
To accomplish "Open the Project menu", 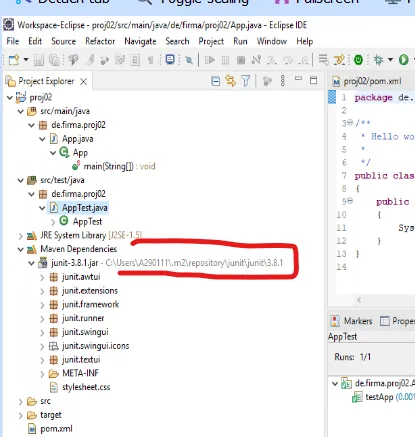I will [211, 41].
